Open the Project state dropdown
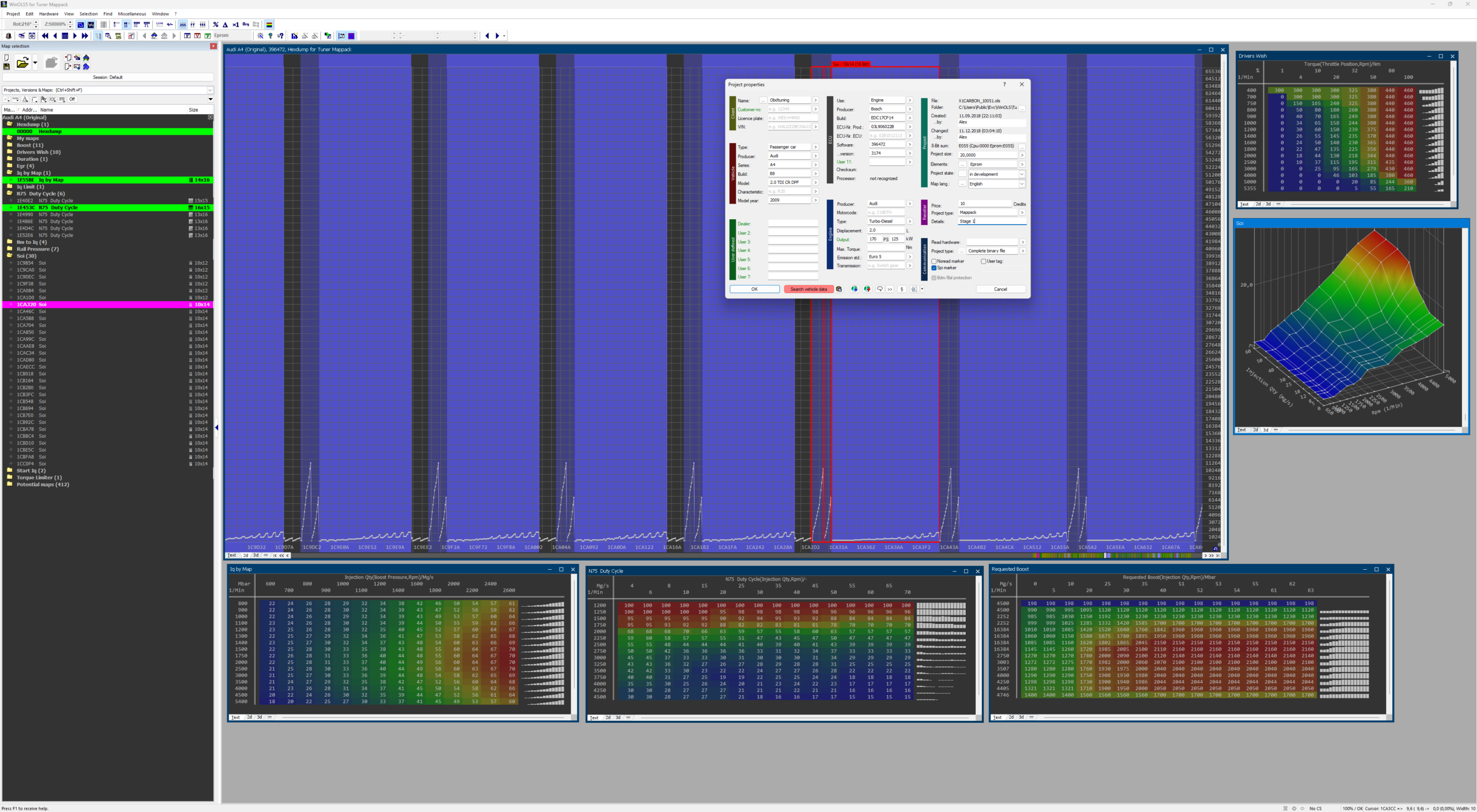The width and height of the screenshot is (1477, 812). 1021,174
